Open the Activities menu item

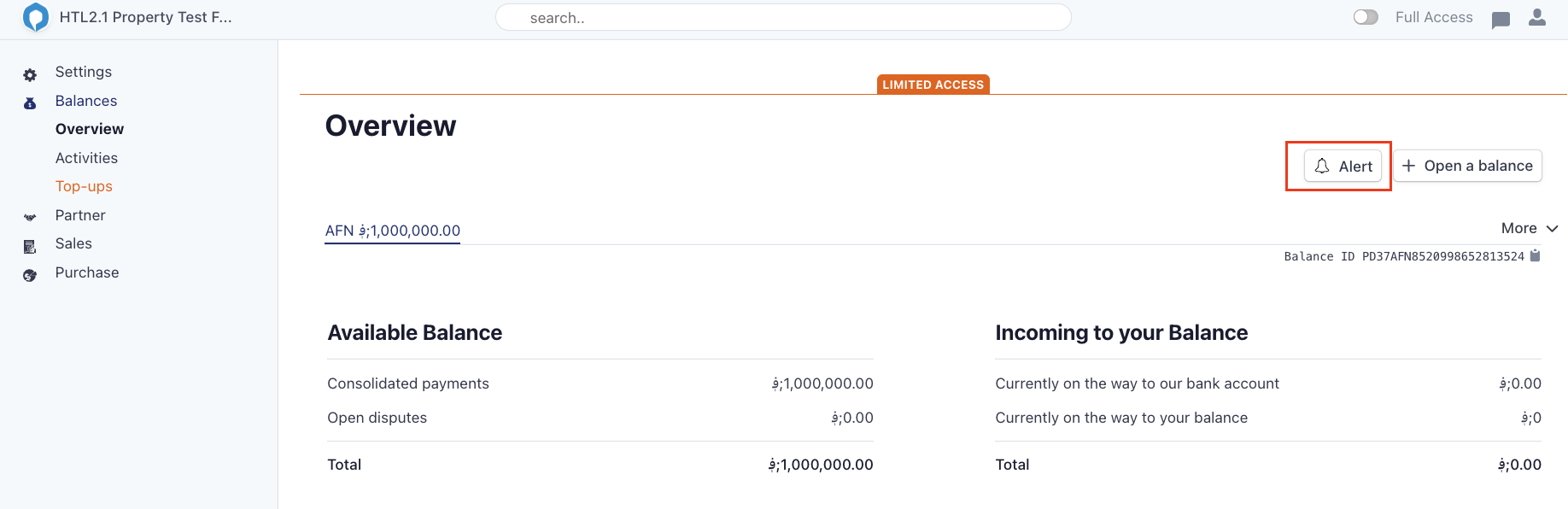86,158
